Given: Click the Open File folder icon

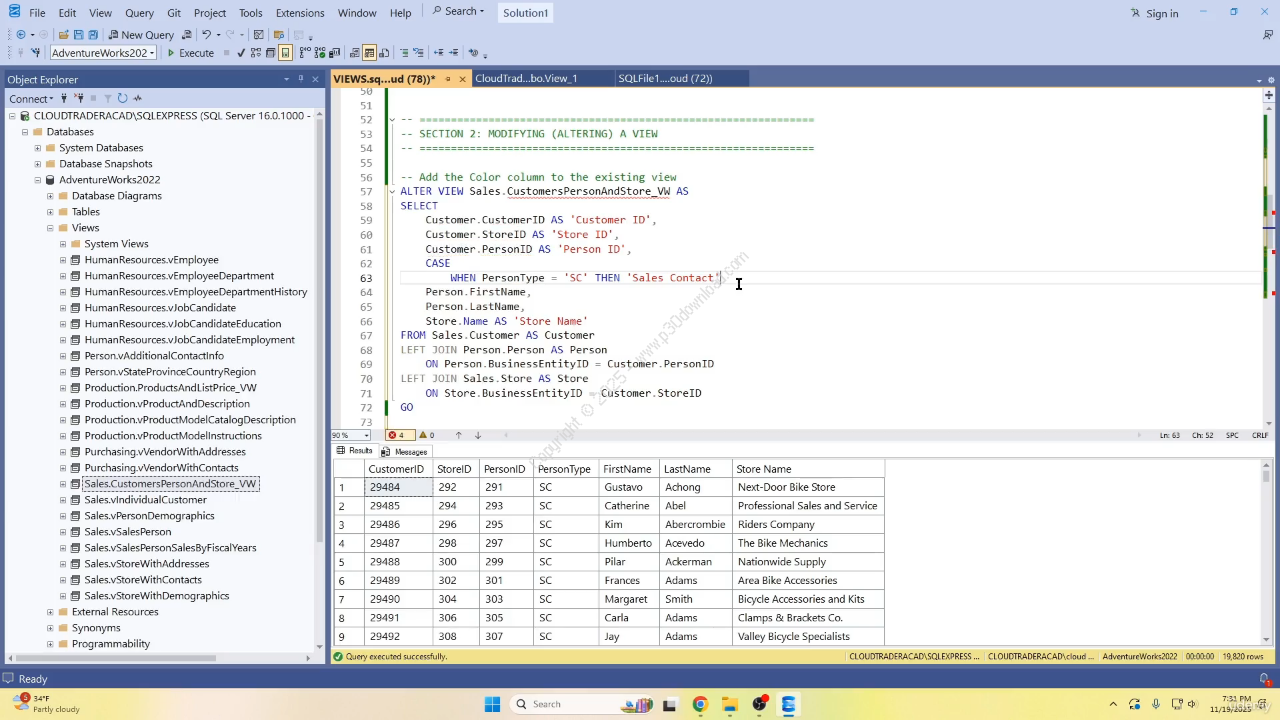Looking at the screenshot, I should (63, 35).
